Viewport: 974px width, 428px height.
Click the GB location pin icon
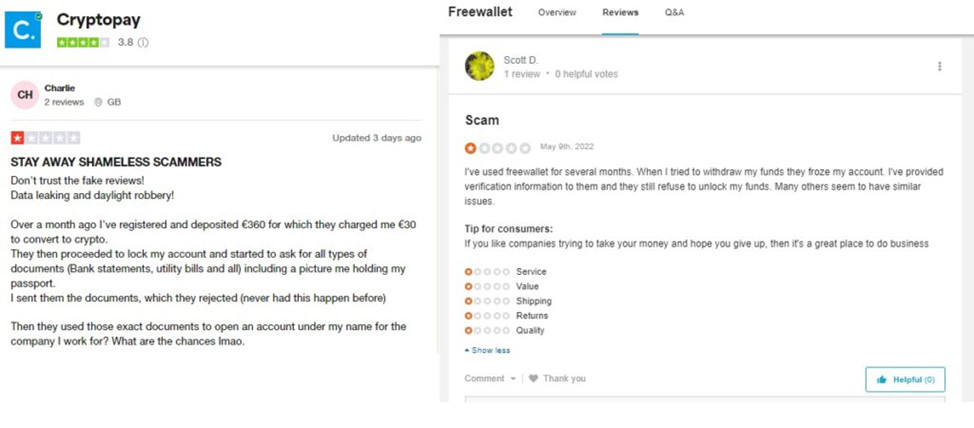point(98,102)
